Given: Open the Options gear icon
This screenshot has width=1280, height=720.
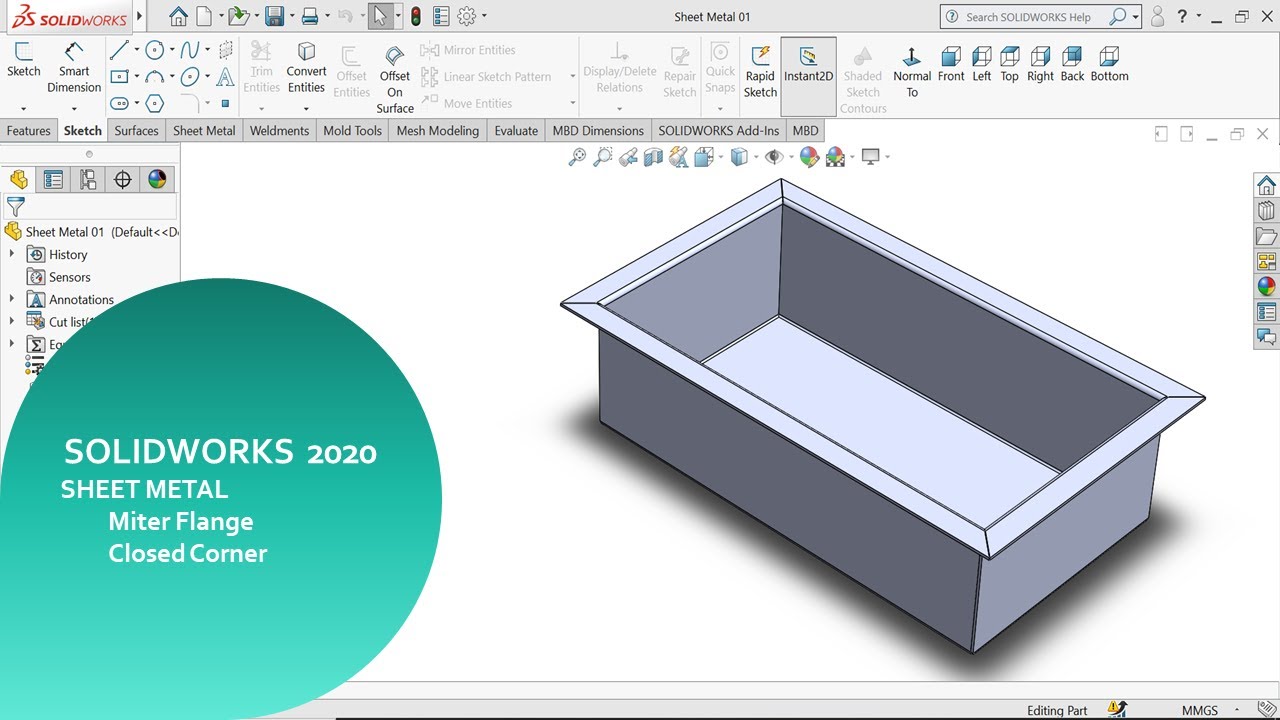Looking at the screenshot, I should point(466,16).
